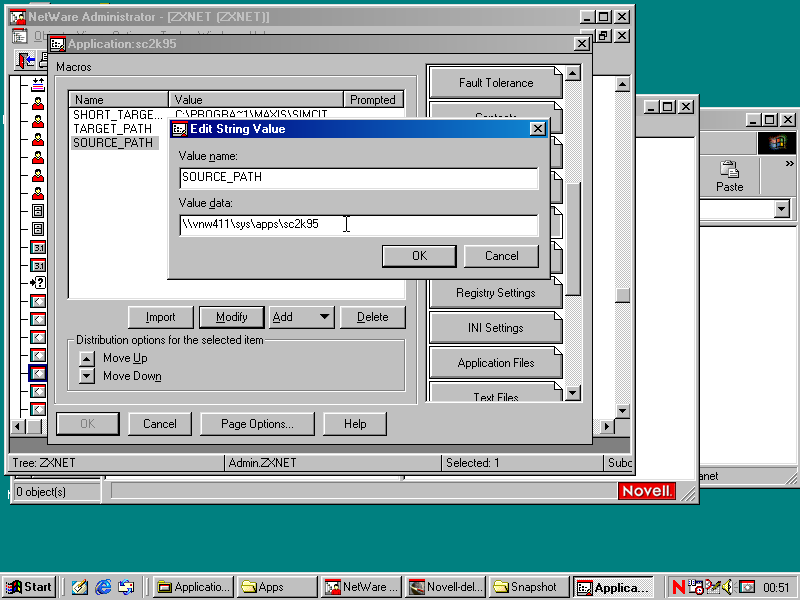Open the Fault Tolerance page

(x=495, y=83)
